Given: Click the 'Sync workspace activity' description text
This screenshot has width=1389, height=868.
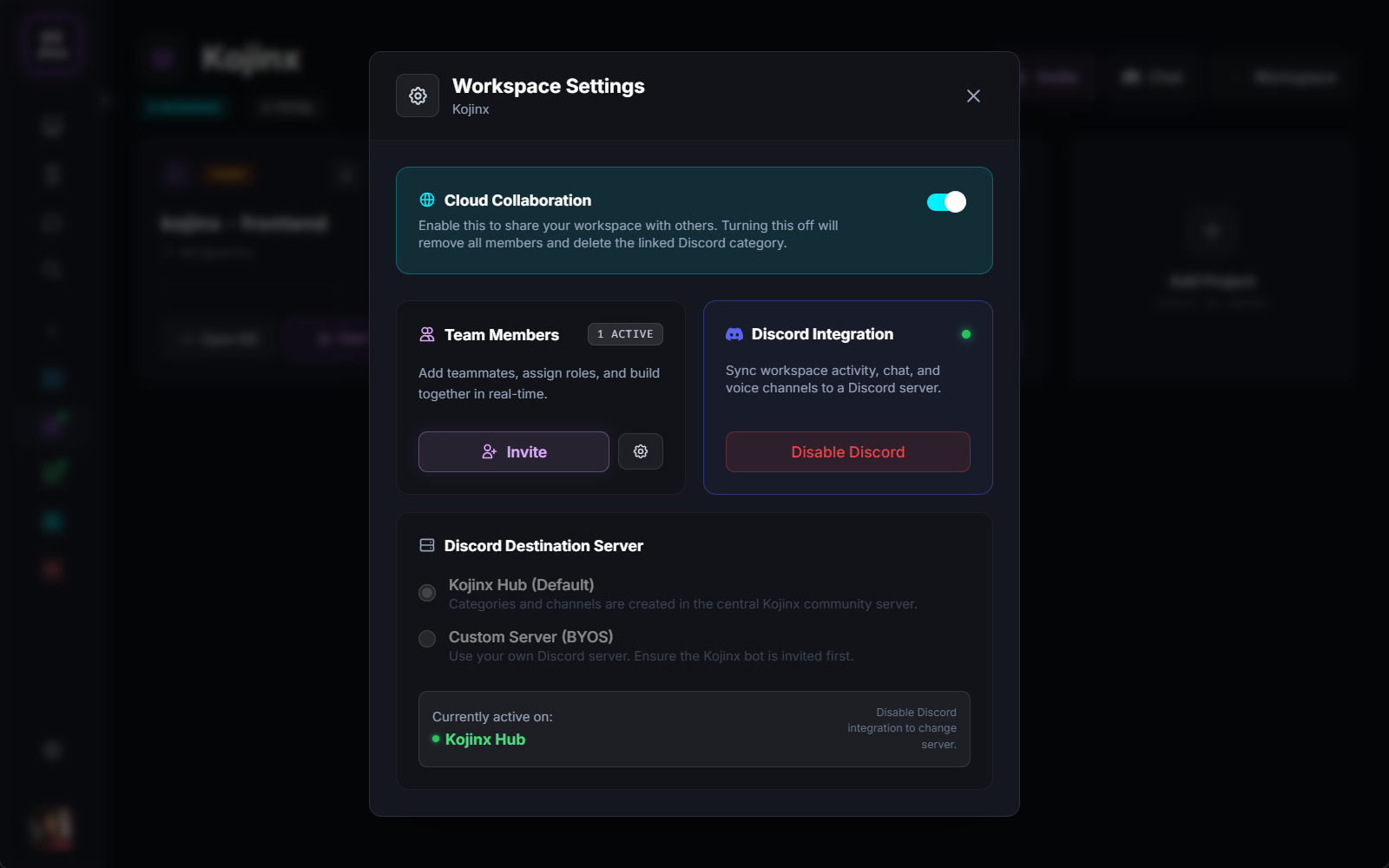Looking at the screenshot, I should point(833,379).
